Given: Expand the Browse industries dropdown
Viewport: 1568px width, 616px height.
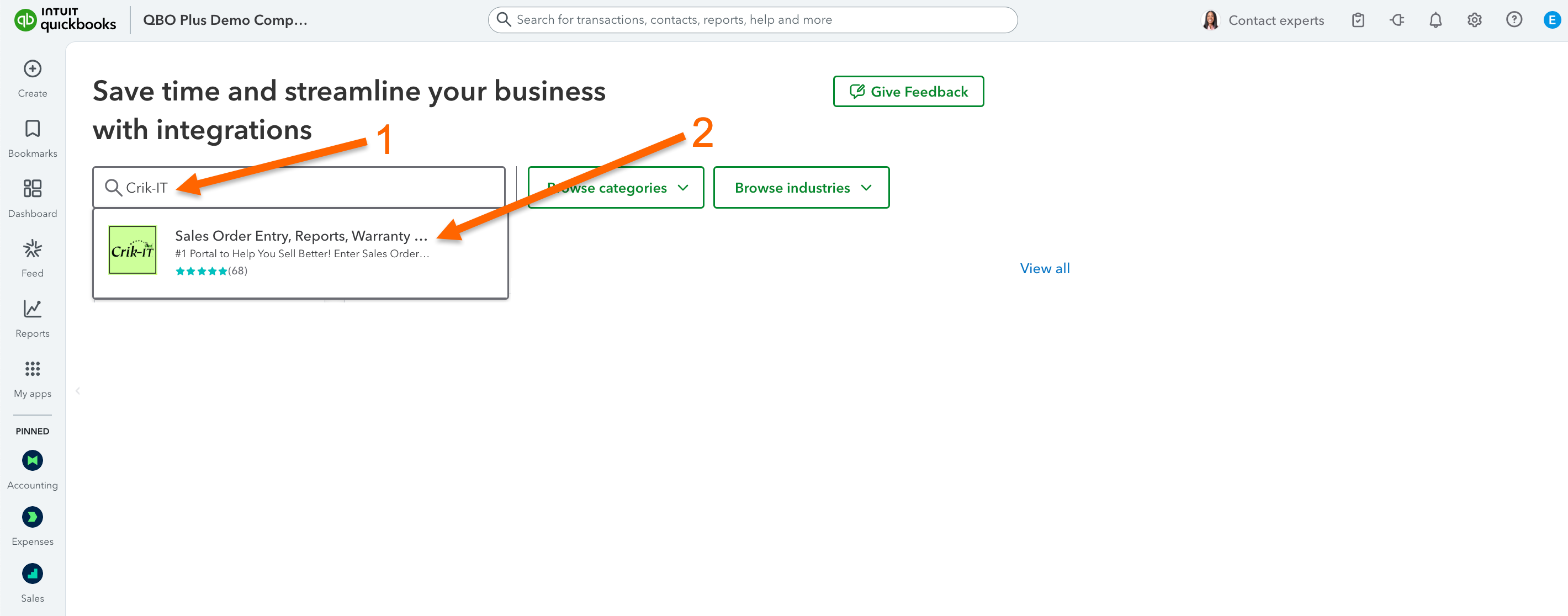Looking at the screenshot, I should point(801,188).
